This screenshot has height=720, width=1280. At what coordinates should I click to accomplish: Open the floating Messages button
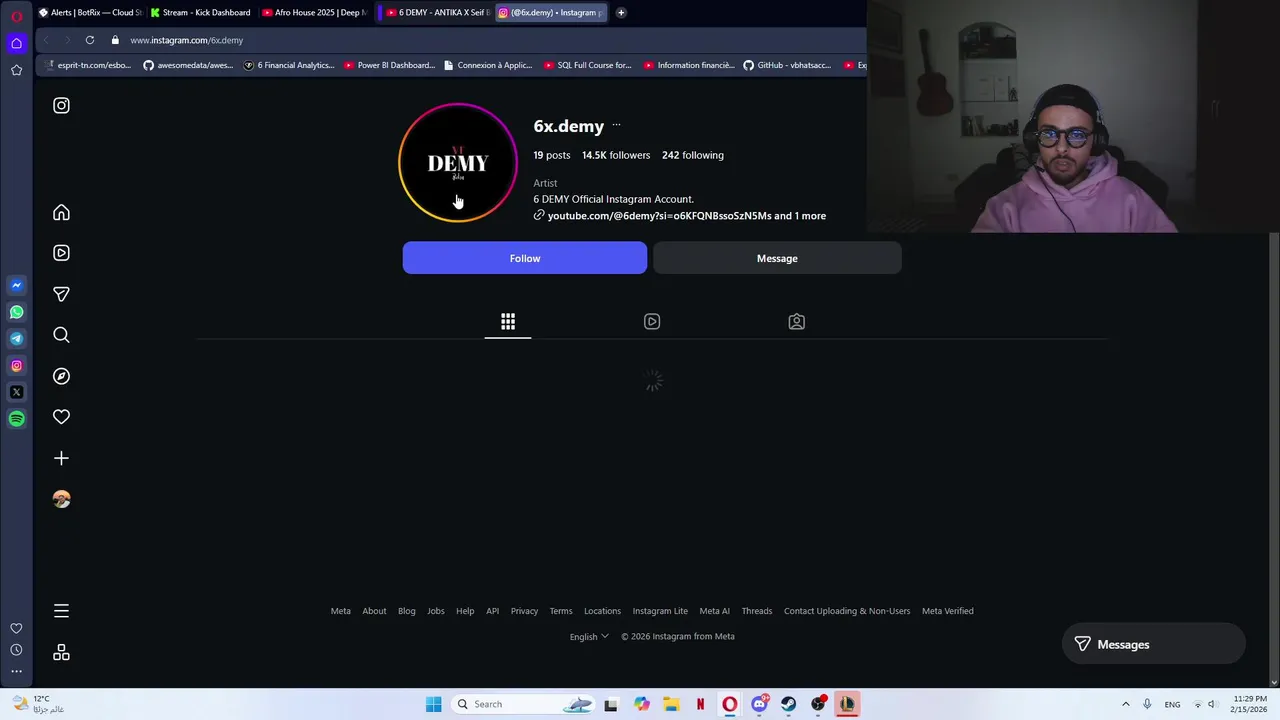pos(1153,644)
